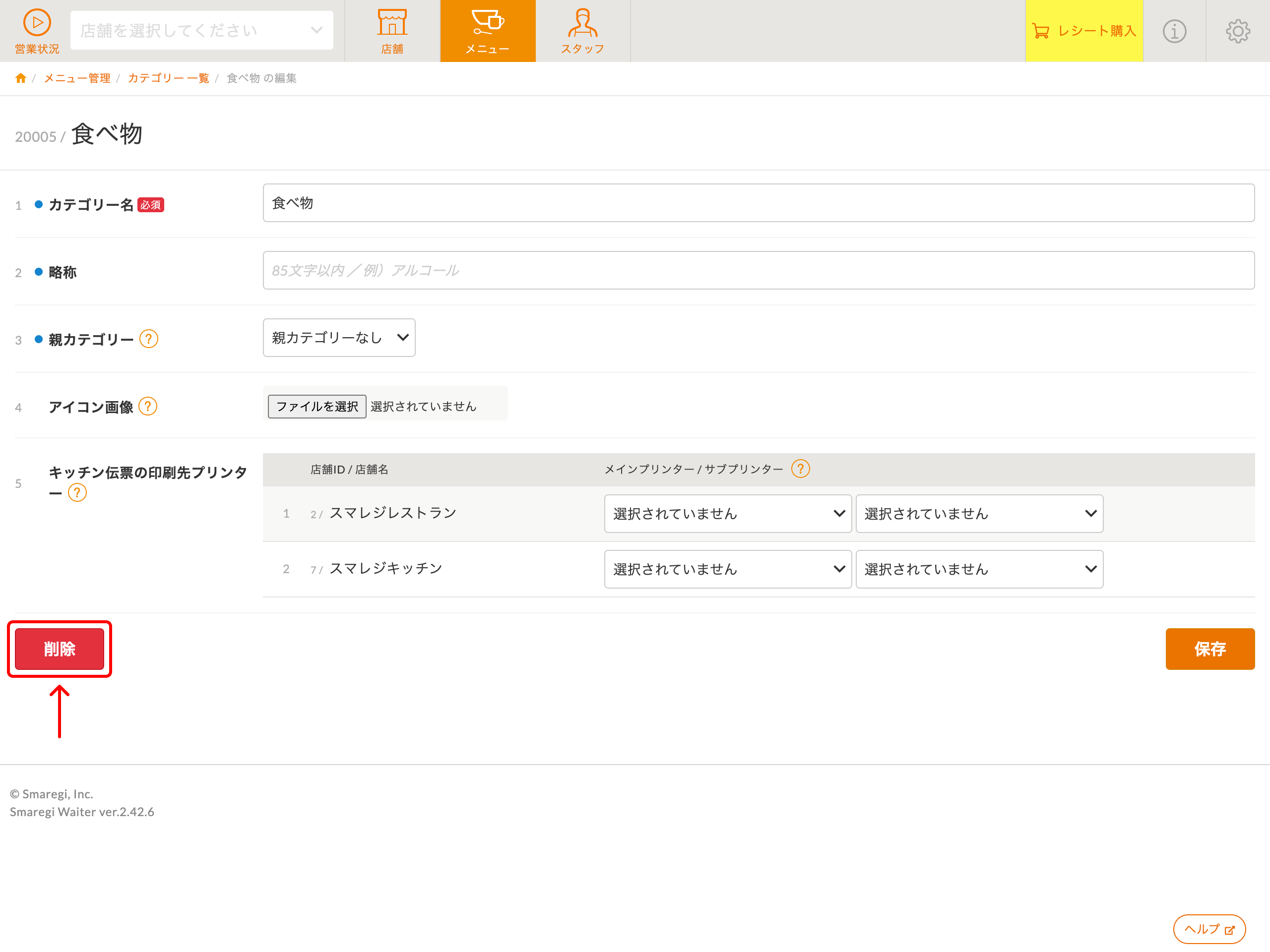Follow the メニュー管理 breadcrumb link
The height and width of the screenshot is (952, 1270).
coord(77,78)
